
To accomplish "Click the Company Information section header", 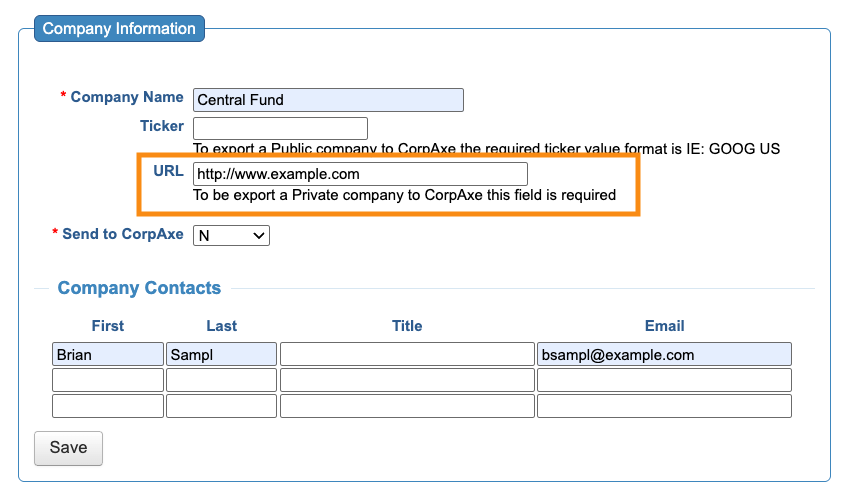I will tap(119, 29).
